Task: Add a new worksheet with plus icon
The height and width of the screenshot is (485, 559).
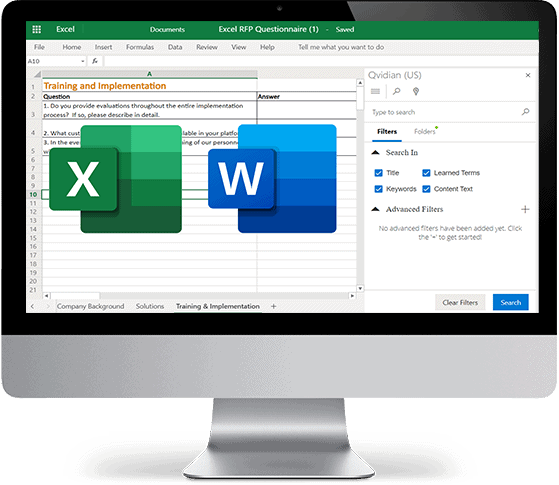Action: point(273,306)
